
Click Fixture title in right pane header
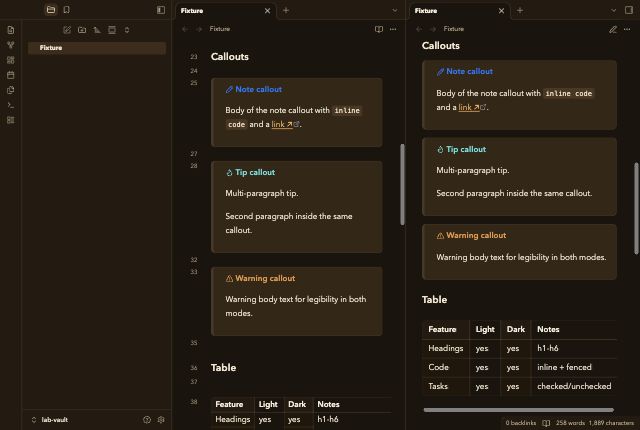453,29
